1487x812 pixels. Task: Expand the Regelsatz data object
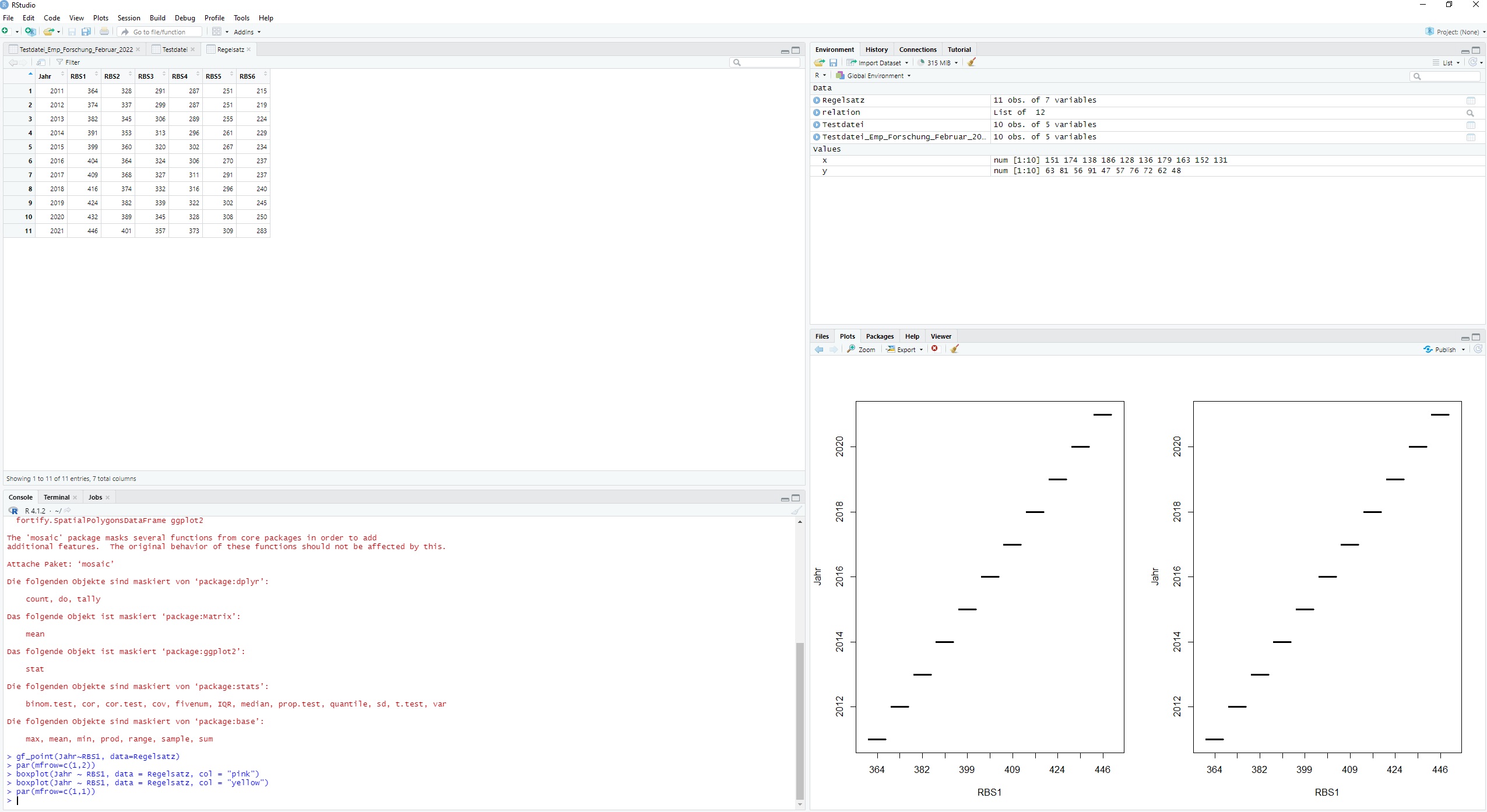coord(817,100)
